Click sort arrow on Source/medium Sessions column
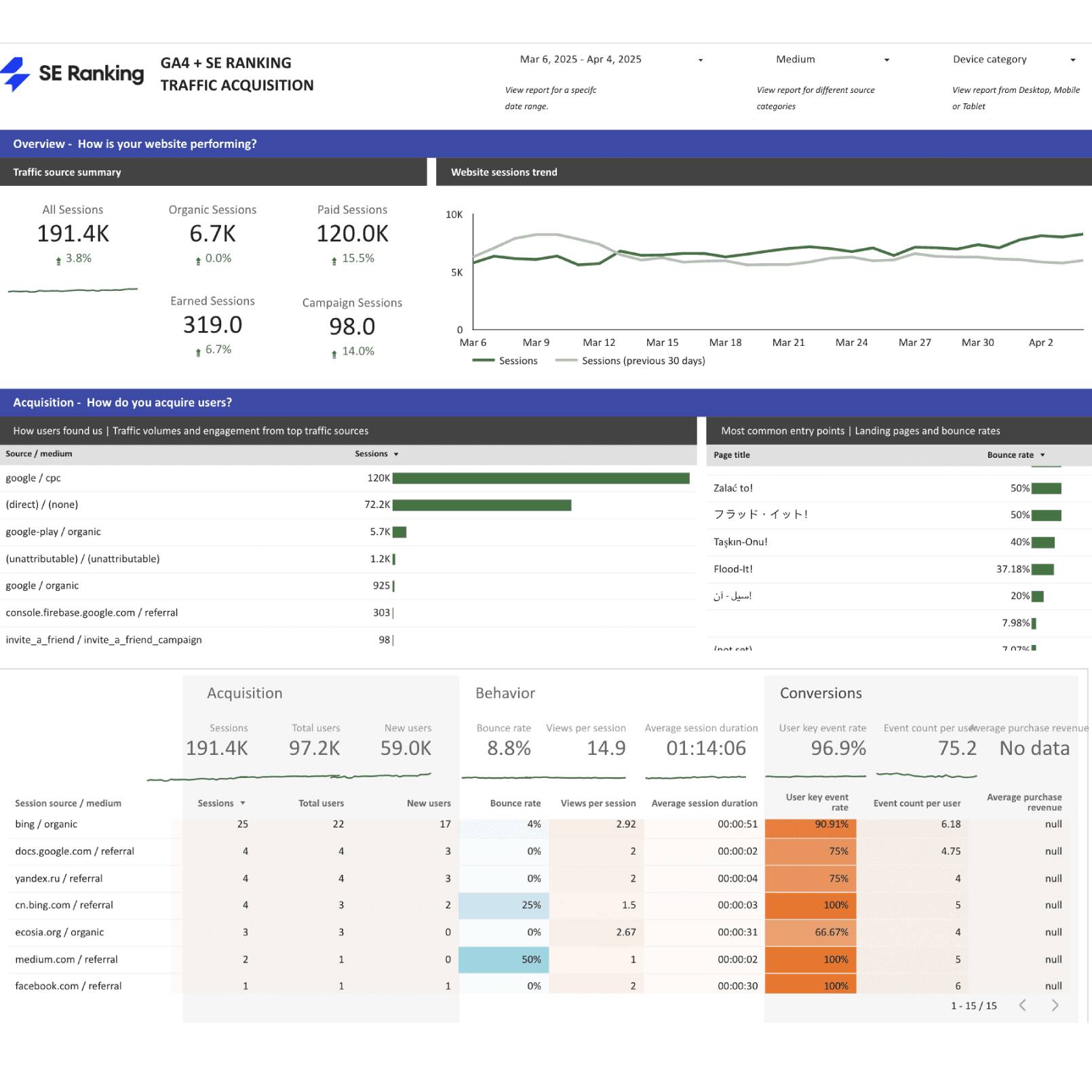 pyautogui.click(x=396, y=454)
